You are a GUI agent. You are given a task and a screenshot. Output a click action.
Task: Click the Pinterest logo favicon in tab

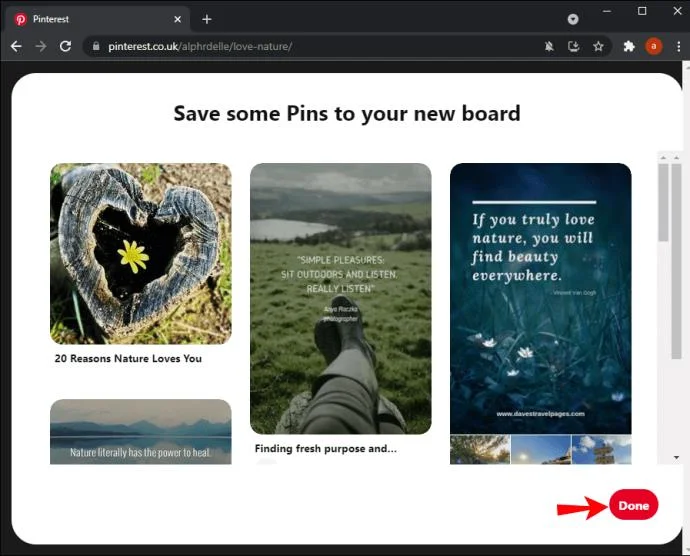click(x=20, y=19)
